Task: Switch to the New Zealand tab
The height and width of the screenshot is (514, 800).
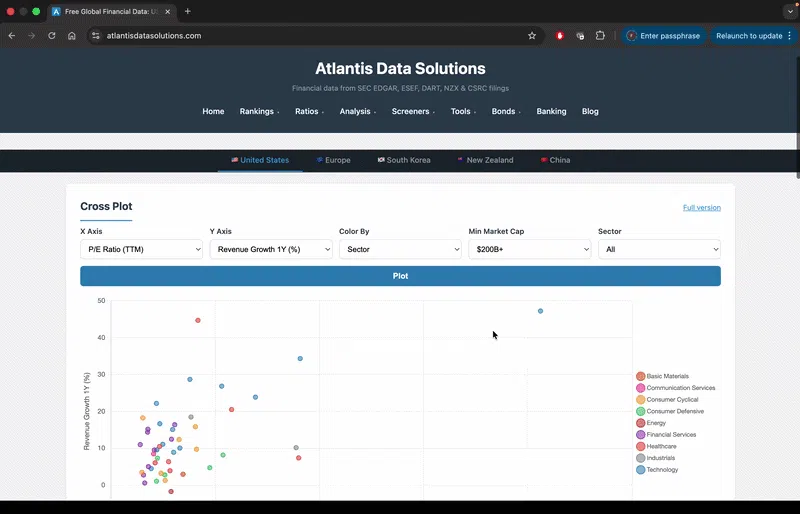Action: (486, 160)
